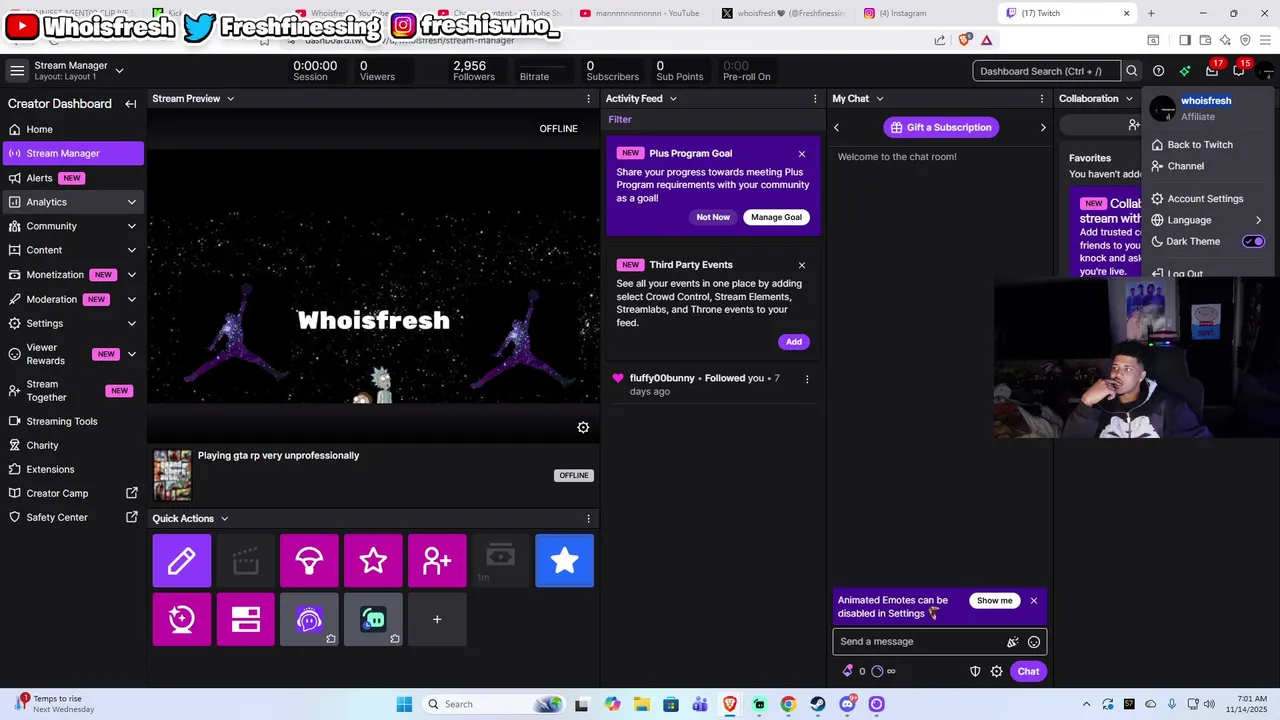This screenshot has width=1280, height=720.
Task: Open My Chat three-dot options menu
Action: [1042, 99]
